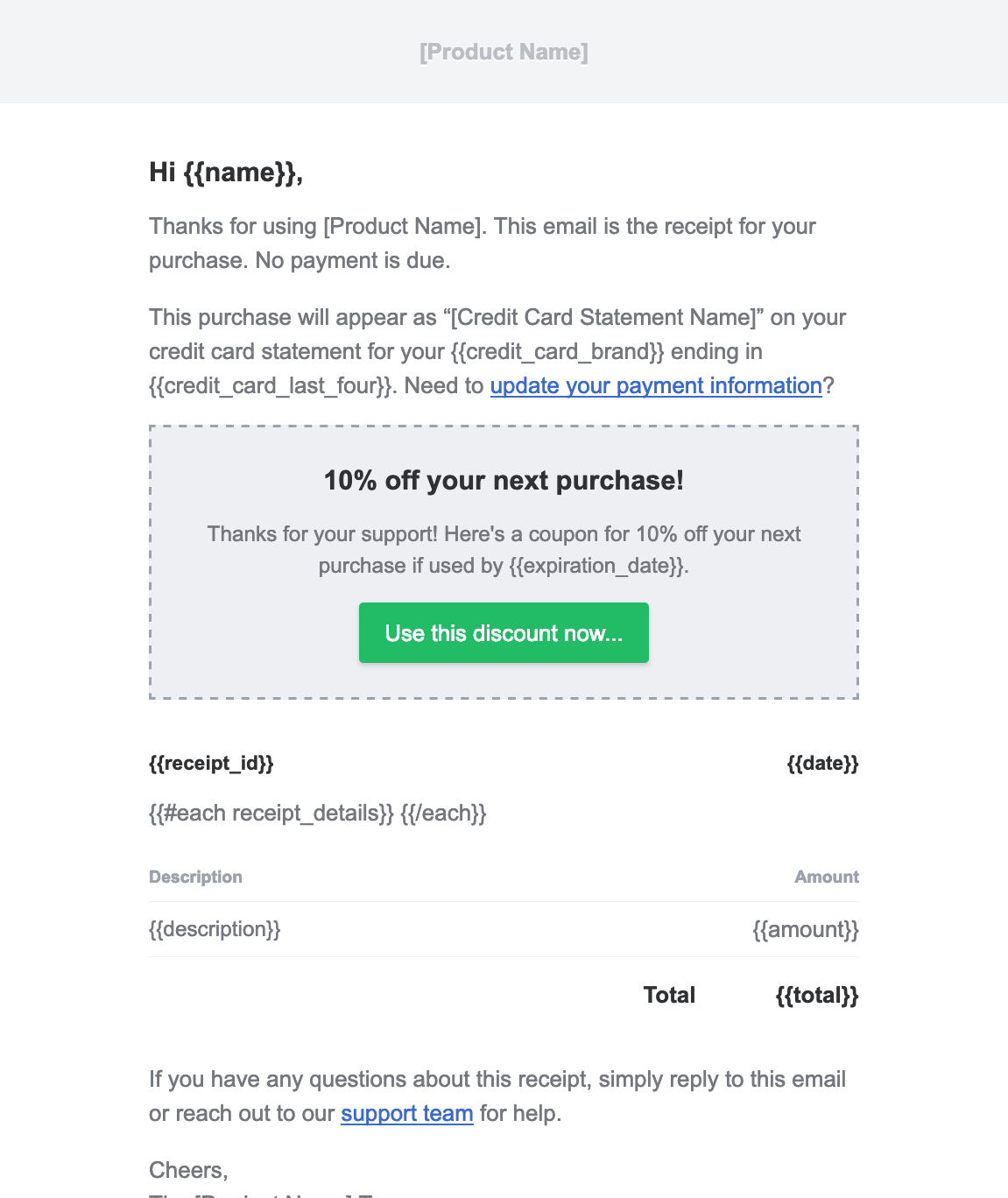Click the Description column header
Viewport: 1008px width, 1198px height.
coord(195,877)
